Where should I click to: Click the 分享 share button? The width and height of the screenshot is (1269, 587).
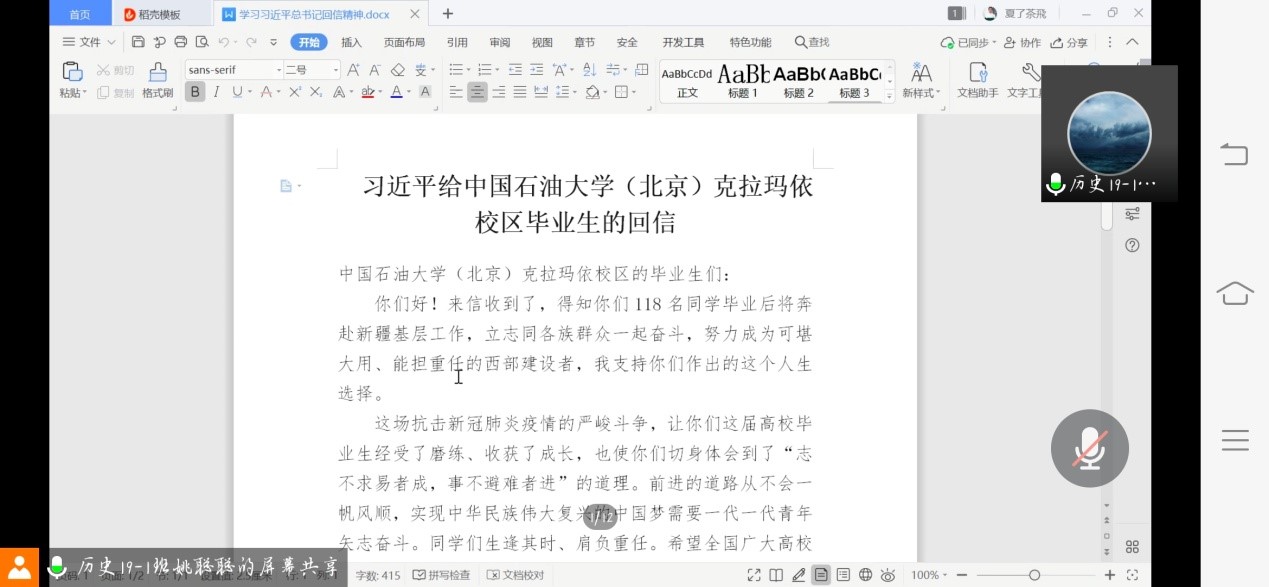click(x=1069, y=42)
